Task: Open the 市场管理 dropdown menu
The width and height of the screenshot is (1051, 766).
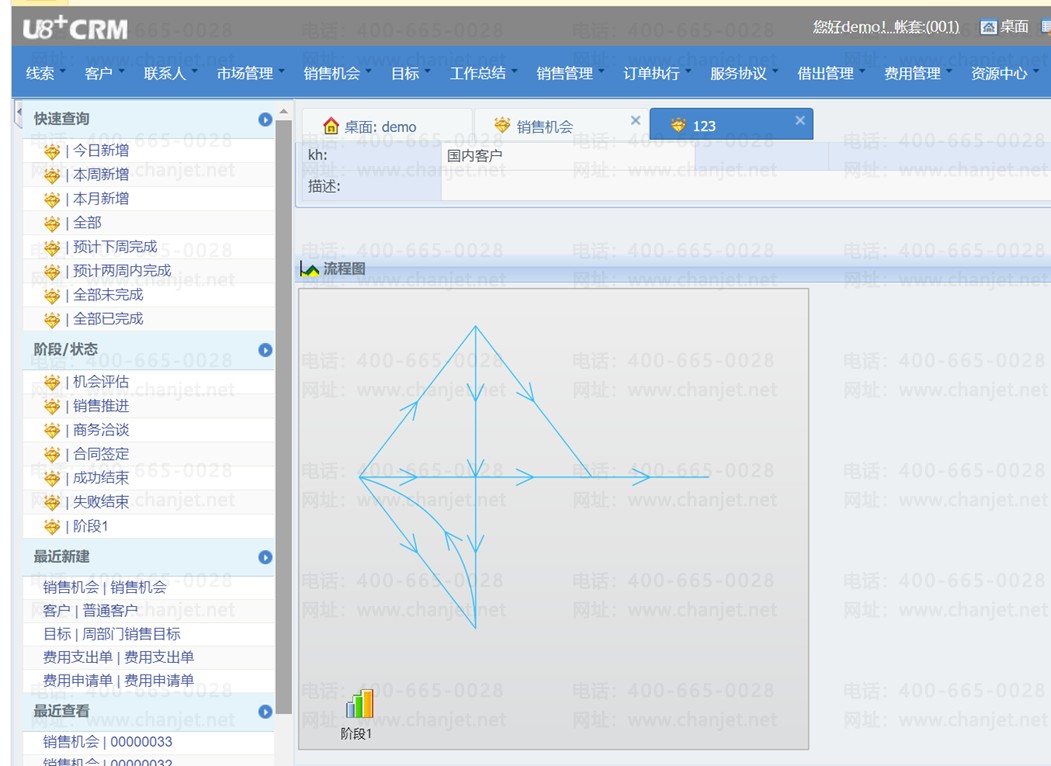Action: 251,73
